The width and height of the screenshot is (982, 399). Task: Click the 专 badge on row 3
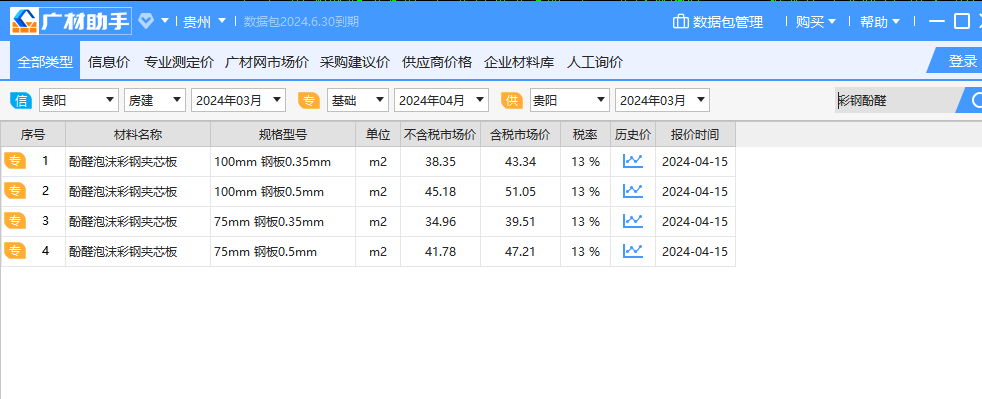pyautogui.click(x=15, y=221)
